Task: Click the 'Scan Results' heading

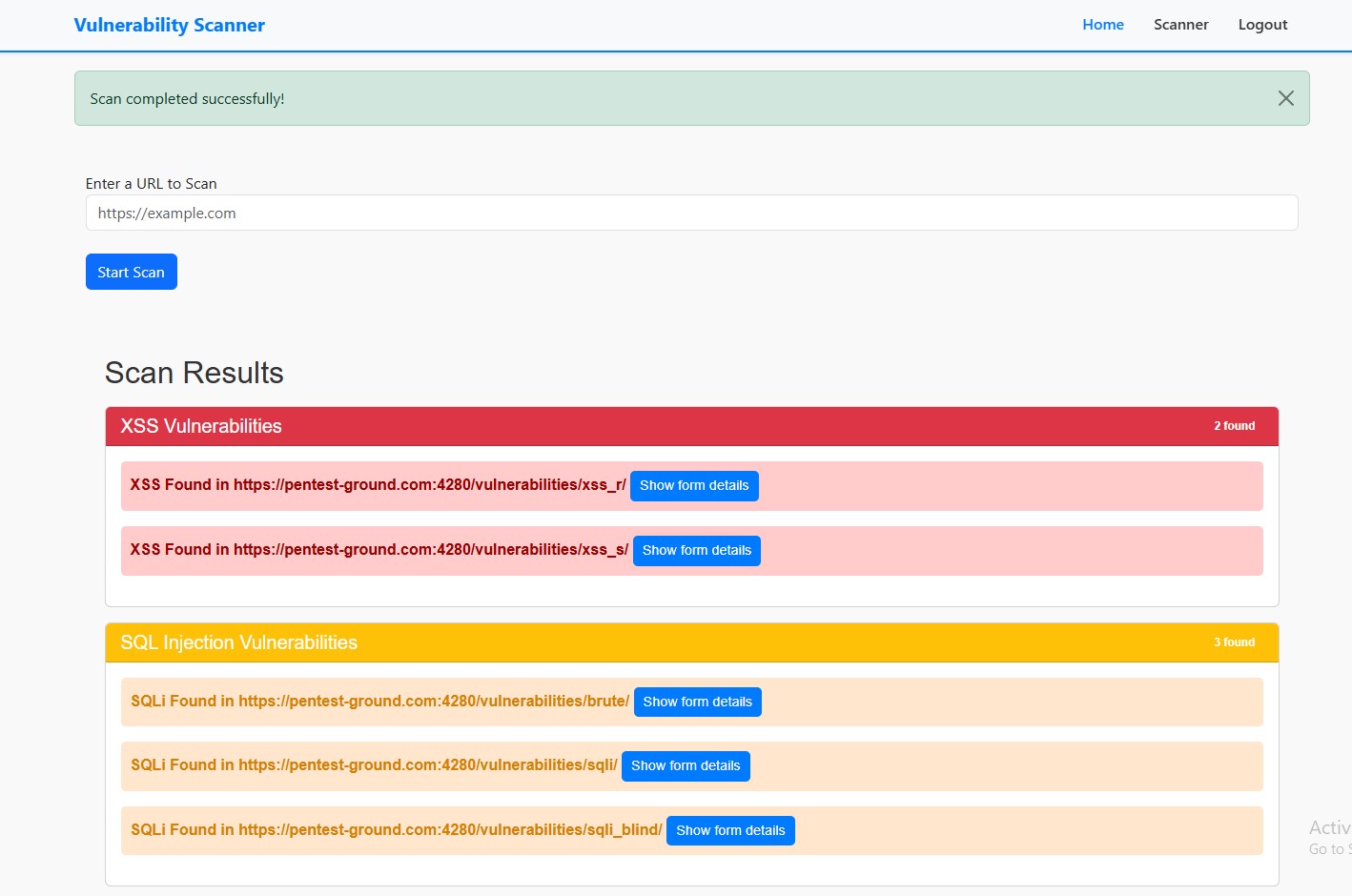Action: click(195, 373)
